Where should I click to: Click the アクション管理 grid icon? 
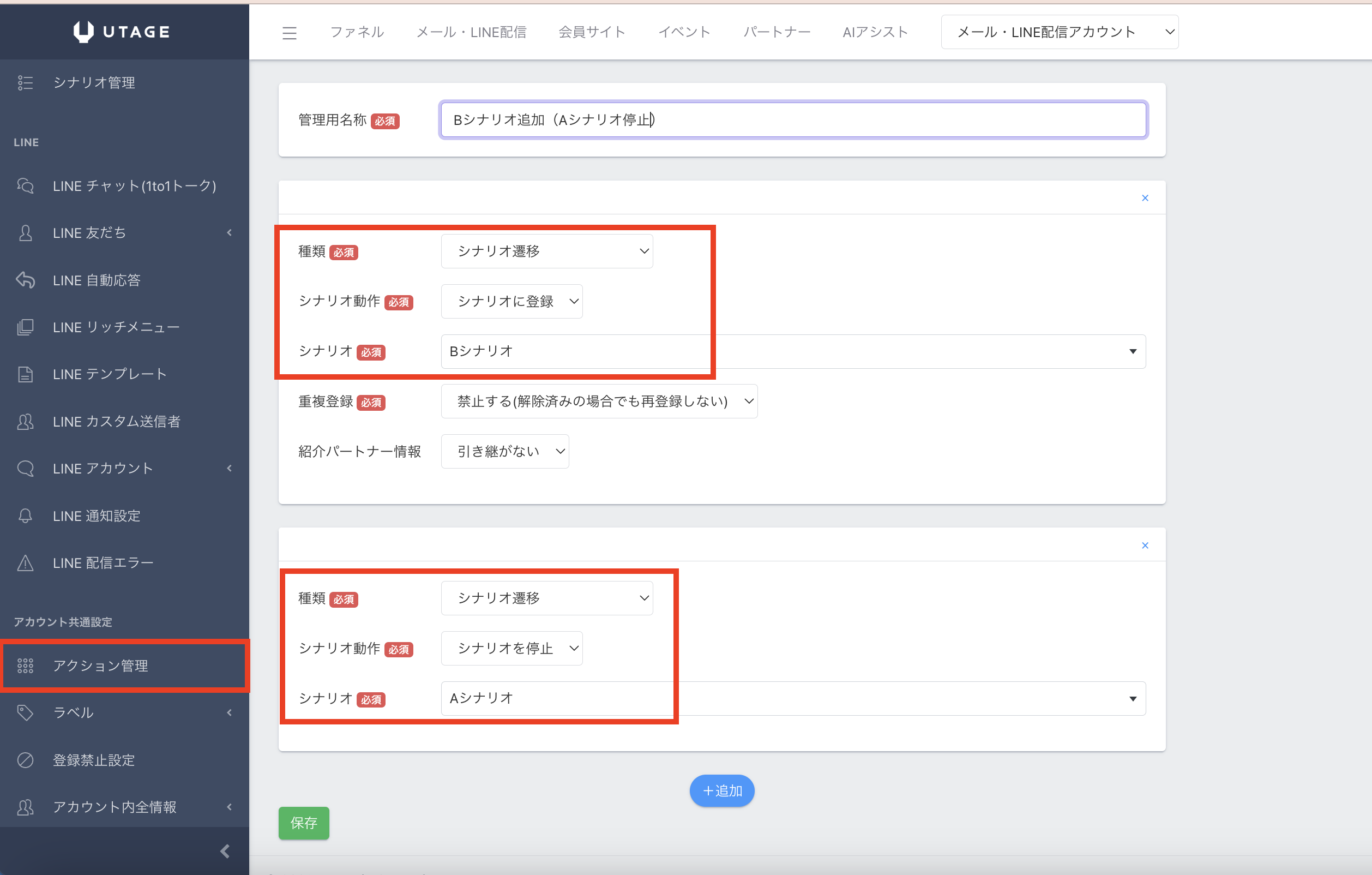[x=25, y=665]
